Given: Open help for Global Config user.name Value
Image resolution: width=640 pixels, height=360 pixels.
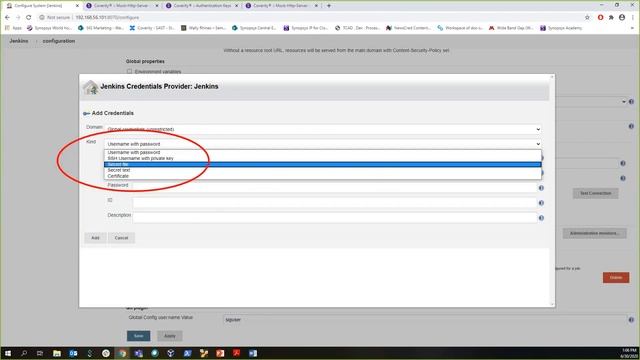Looking at the screenshot, I should point(631,320).
